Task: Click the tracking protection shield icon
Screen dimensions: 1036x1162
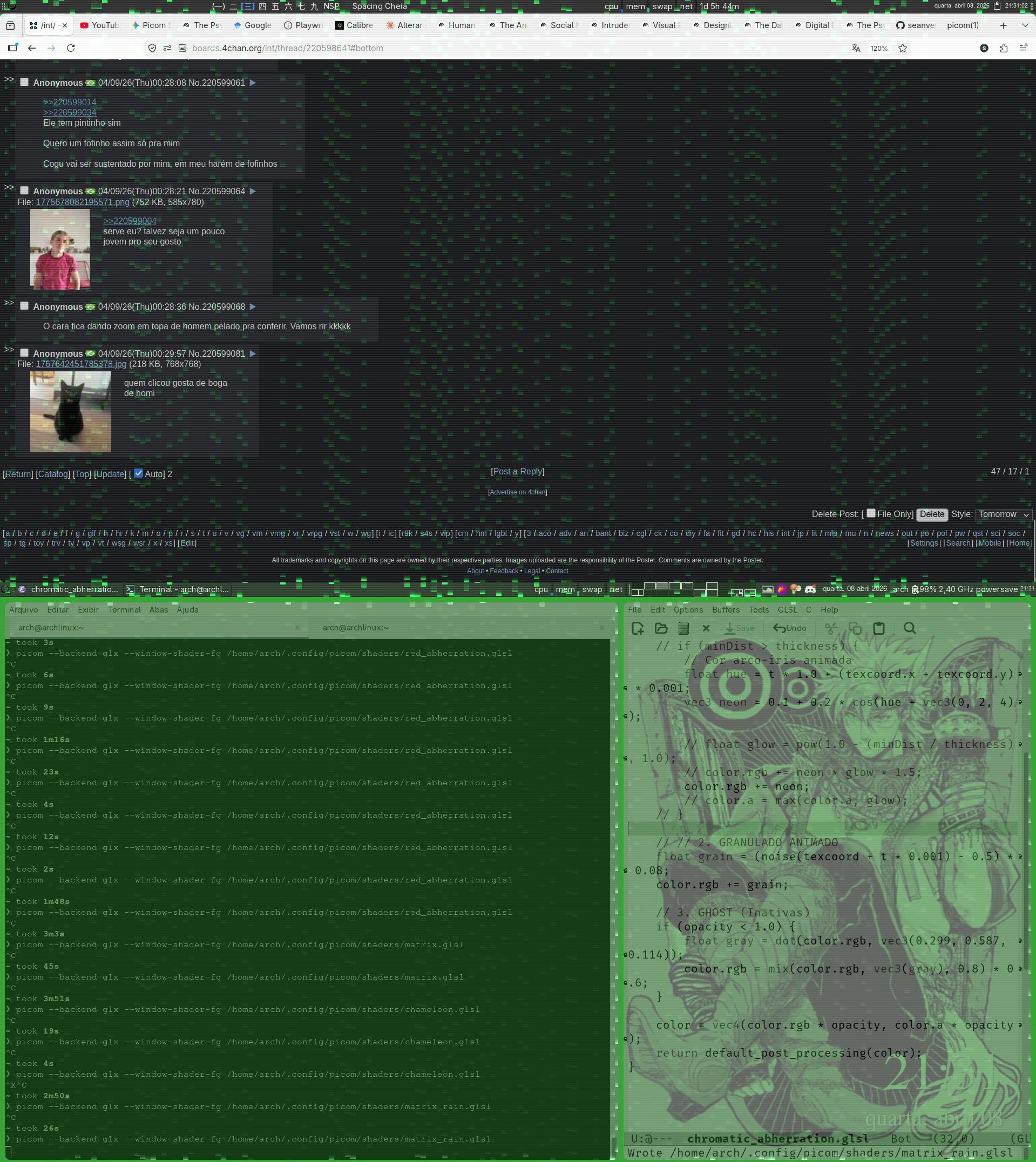Action: pyautogui.click(x=152, y=49)
